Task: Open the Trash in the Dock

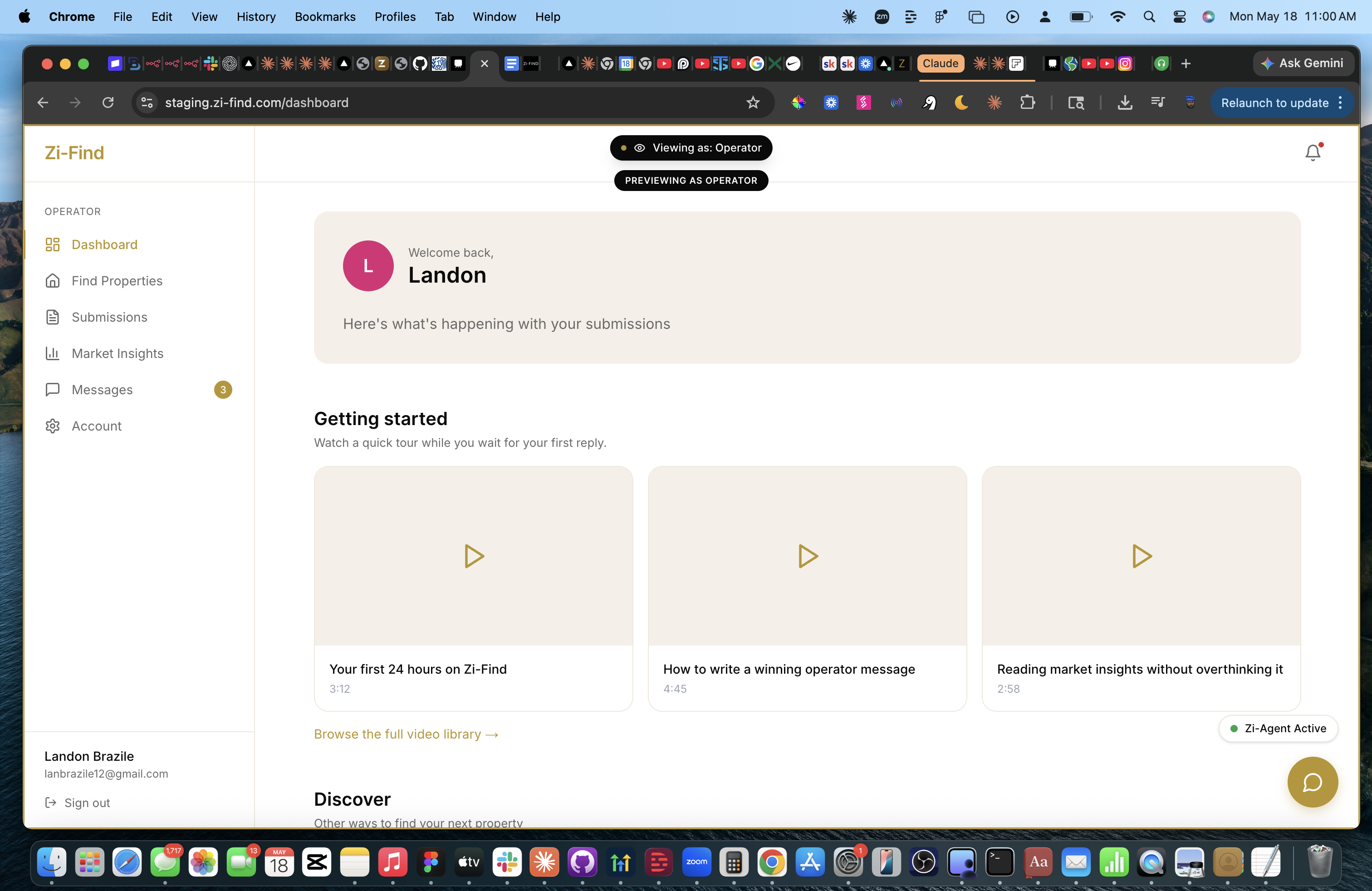Action: 1318,862
